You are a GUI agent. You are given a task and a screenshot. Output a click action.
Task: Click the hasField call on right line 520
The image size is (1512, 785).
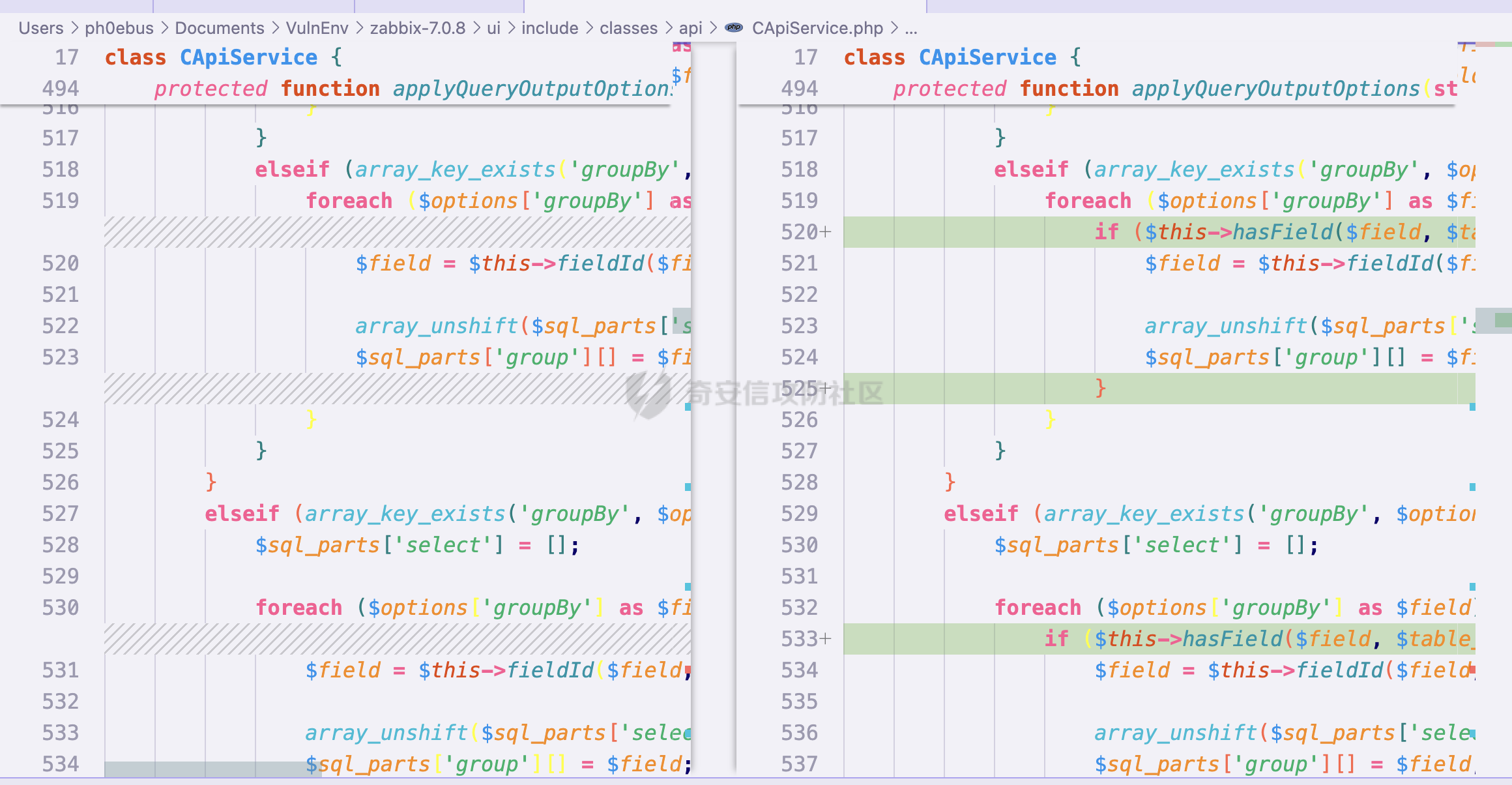click(x=1282, y=232)
